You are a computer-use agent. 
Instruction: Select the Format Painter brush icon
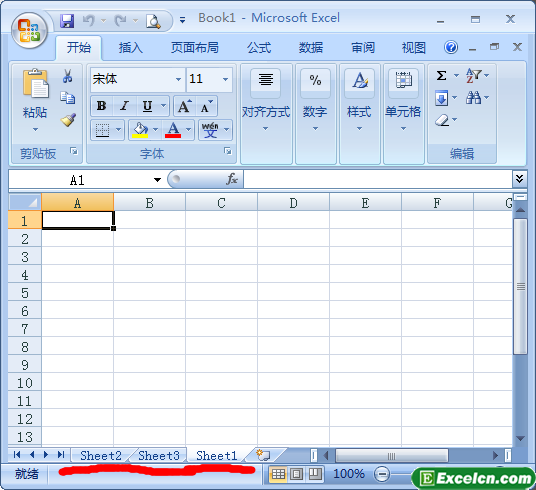[68, 120]
